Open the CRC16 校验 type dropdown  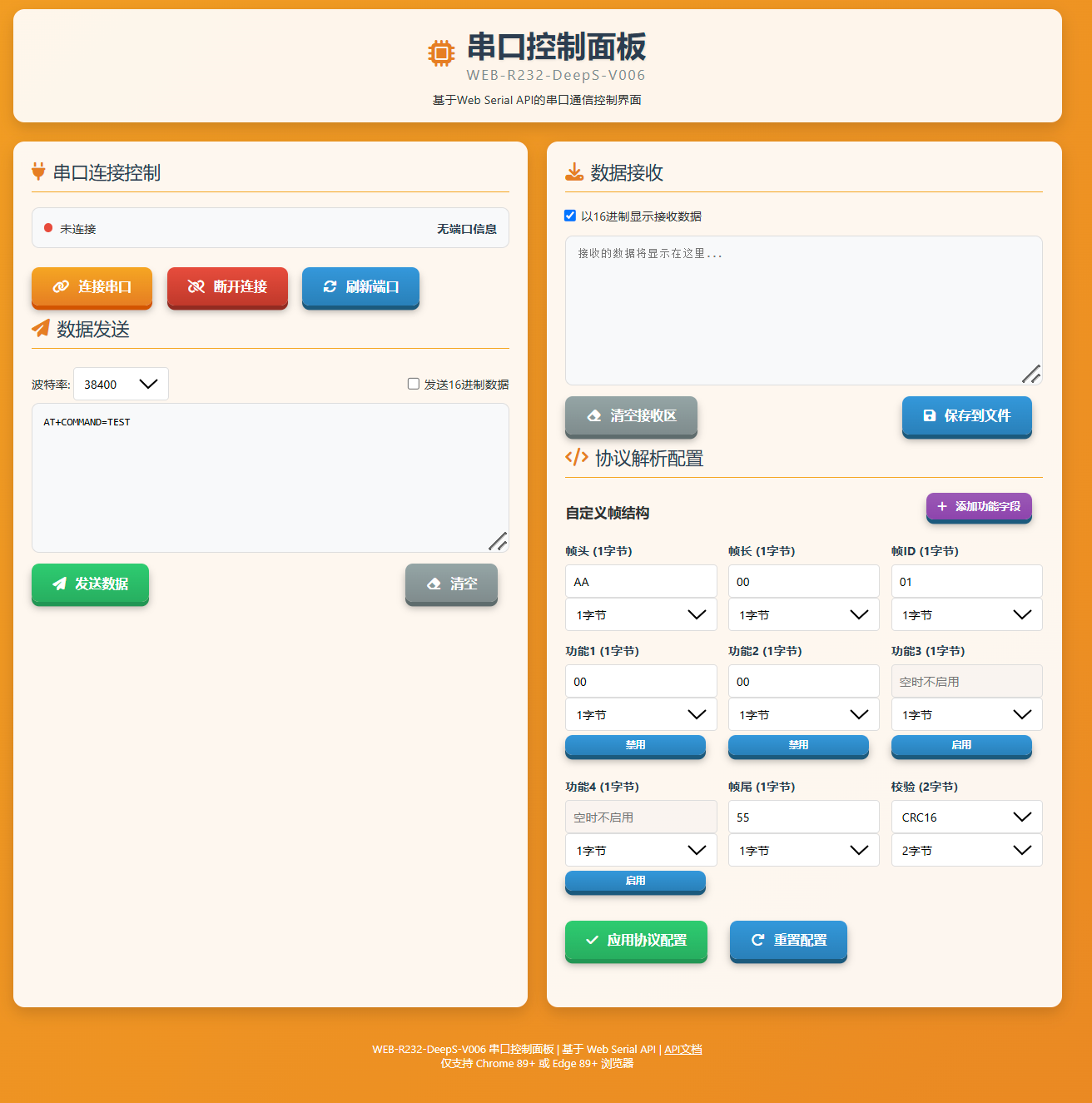(x=966, y=817)
